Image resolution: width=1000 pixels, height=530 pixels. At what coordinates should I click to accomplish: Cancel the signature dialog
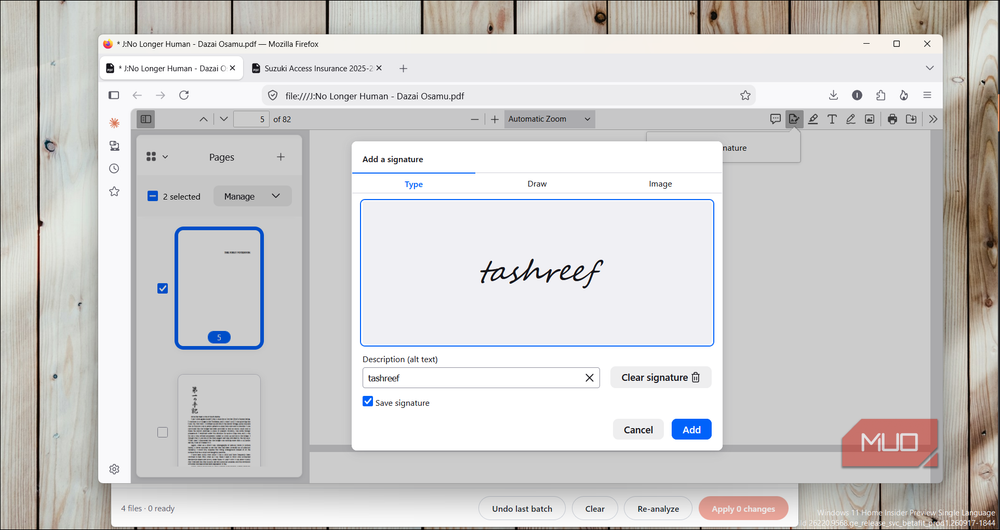pyautogui.click(x=638, y=430)
